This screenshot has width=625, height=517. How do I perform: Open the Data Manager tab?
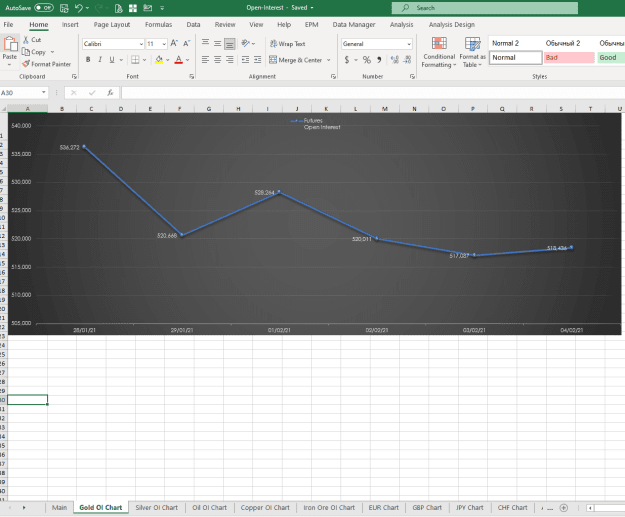[354, 25]
